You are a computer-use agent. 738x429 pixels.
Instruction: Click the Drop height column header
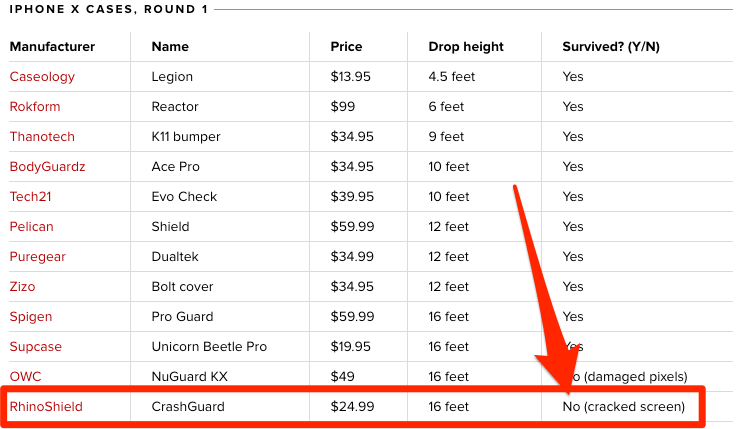(466, 47)
